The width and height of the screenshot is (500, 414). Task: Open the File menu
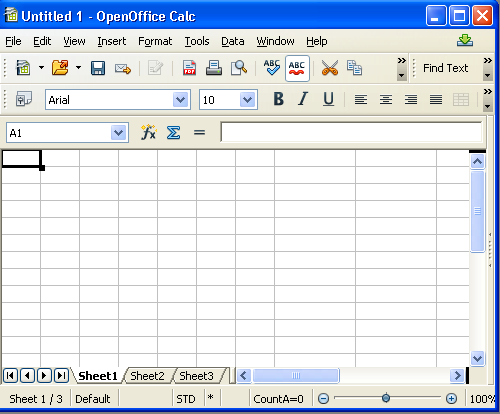pos(13,41)
